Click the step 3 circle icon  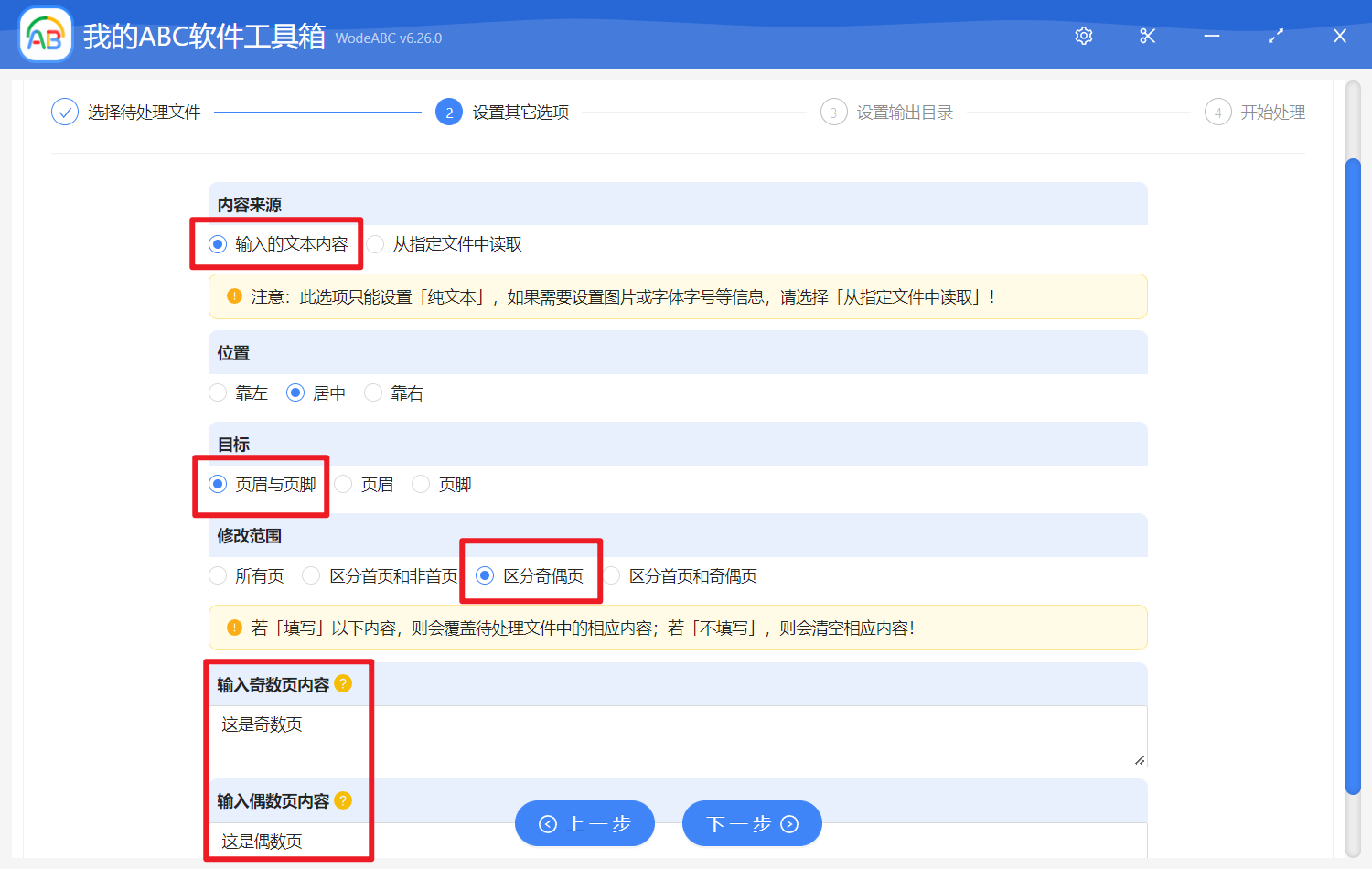point(833,113)
